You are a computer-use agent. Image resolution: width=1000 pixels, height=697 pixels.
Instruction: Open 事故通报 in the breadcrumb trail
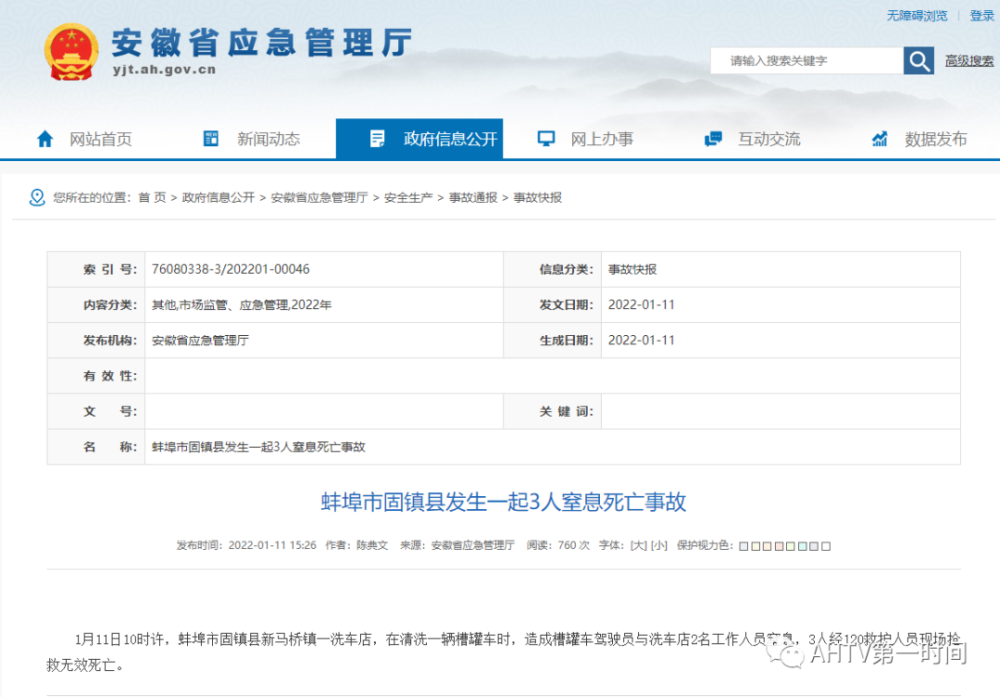(473, 198)
